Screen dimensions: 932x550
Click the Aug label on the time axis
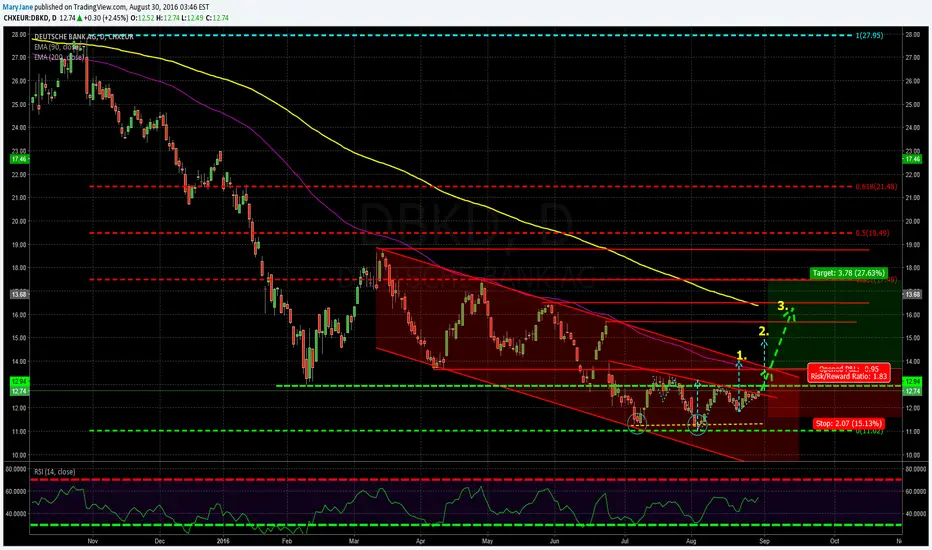tap(691, 541)
